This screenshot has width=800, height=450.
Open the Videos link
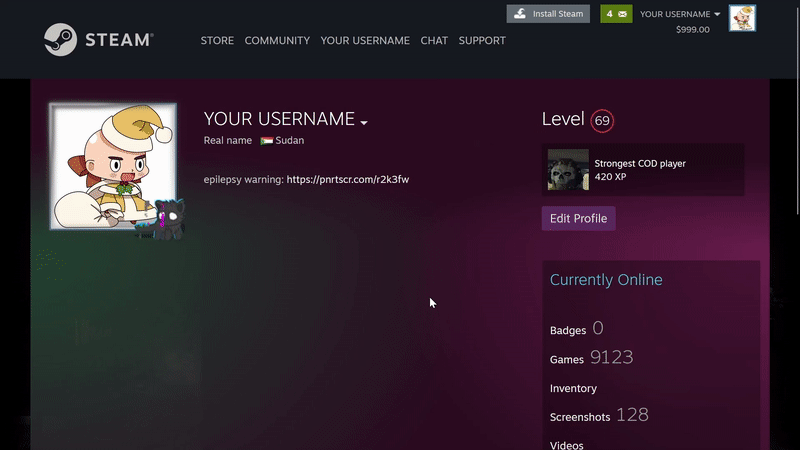point(566,445)
